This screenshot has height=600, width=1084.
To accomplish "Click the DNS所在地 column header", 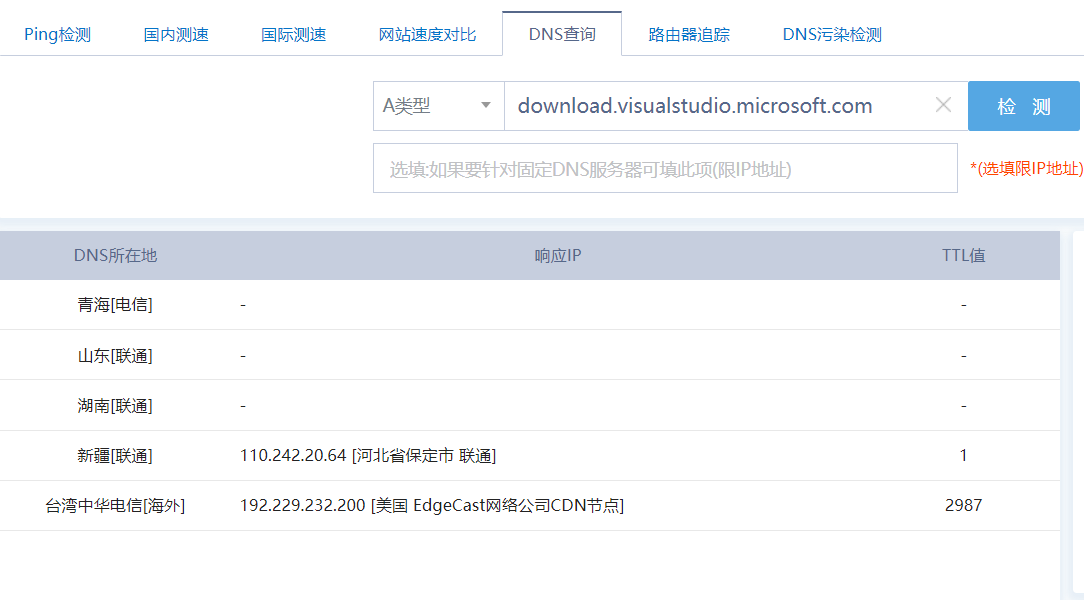I will click(x=115, y=256).
